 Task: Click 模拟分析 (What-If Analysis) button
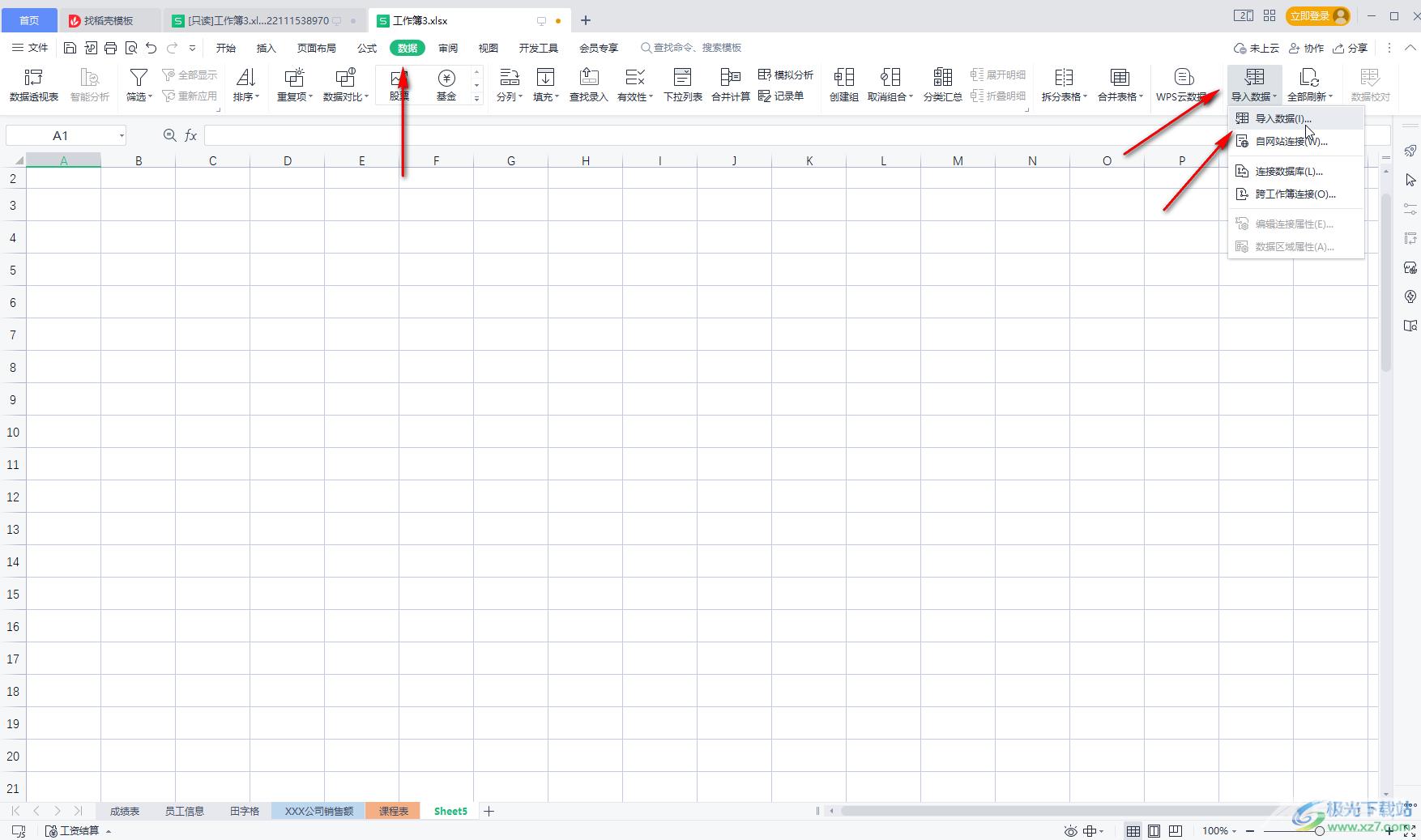786,75
